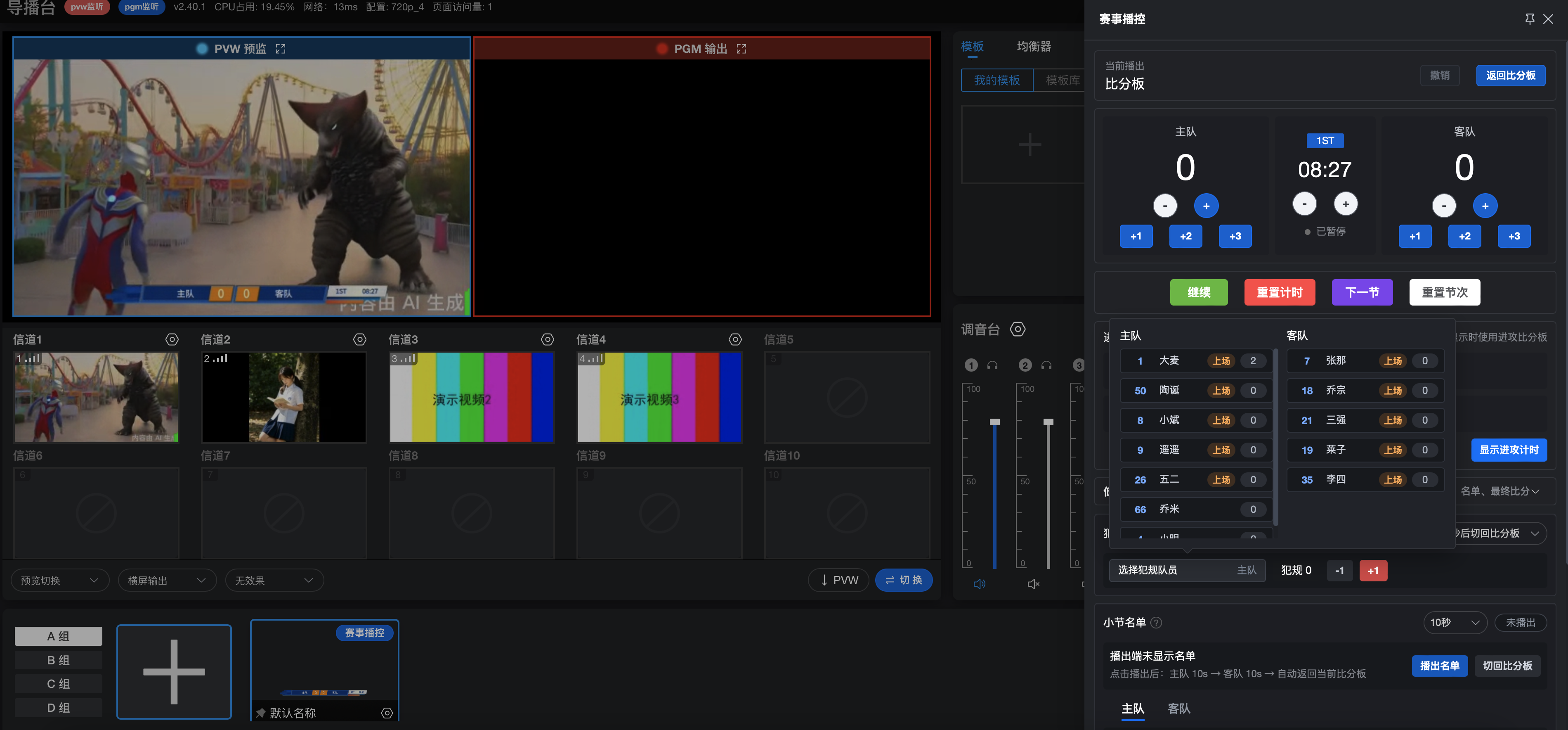
Task: Open the 选择犯规队员 selector
Action: (x=1187, y=571)
